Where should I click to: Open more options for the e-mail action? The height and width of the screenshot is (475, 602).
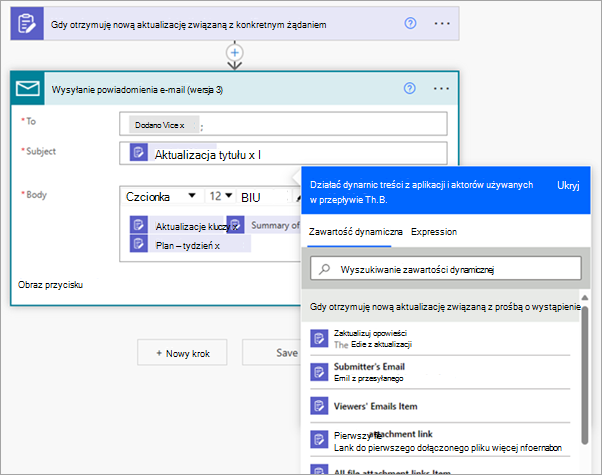click(x=442, y=89)
